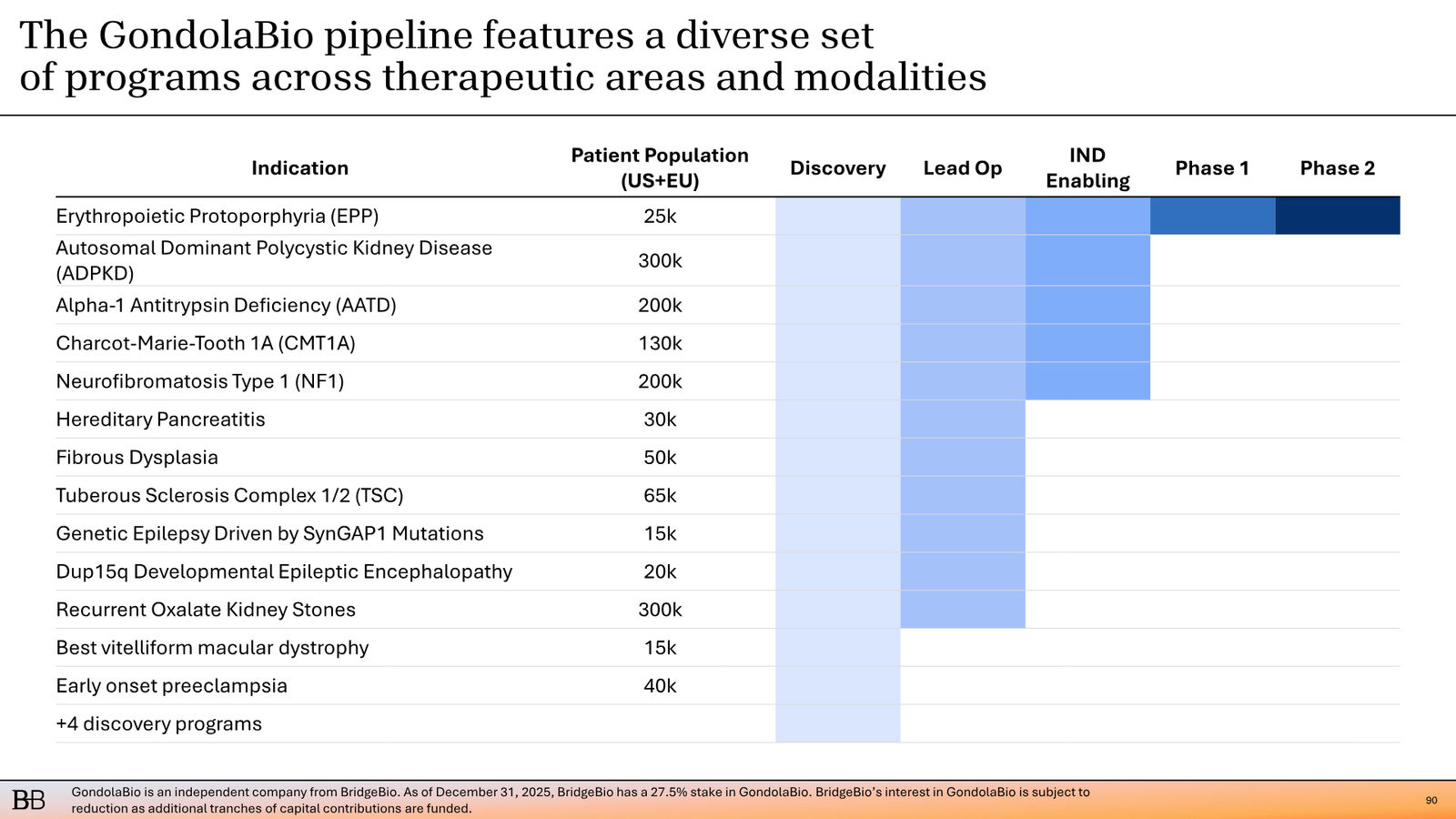The height and width of the screenshot is (819, 1456).
Task: Select the Early onset preeclampsia label
Action: click(171, 686)
